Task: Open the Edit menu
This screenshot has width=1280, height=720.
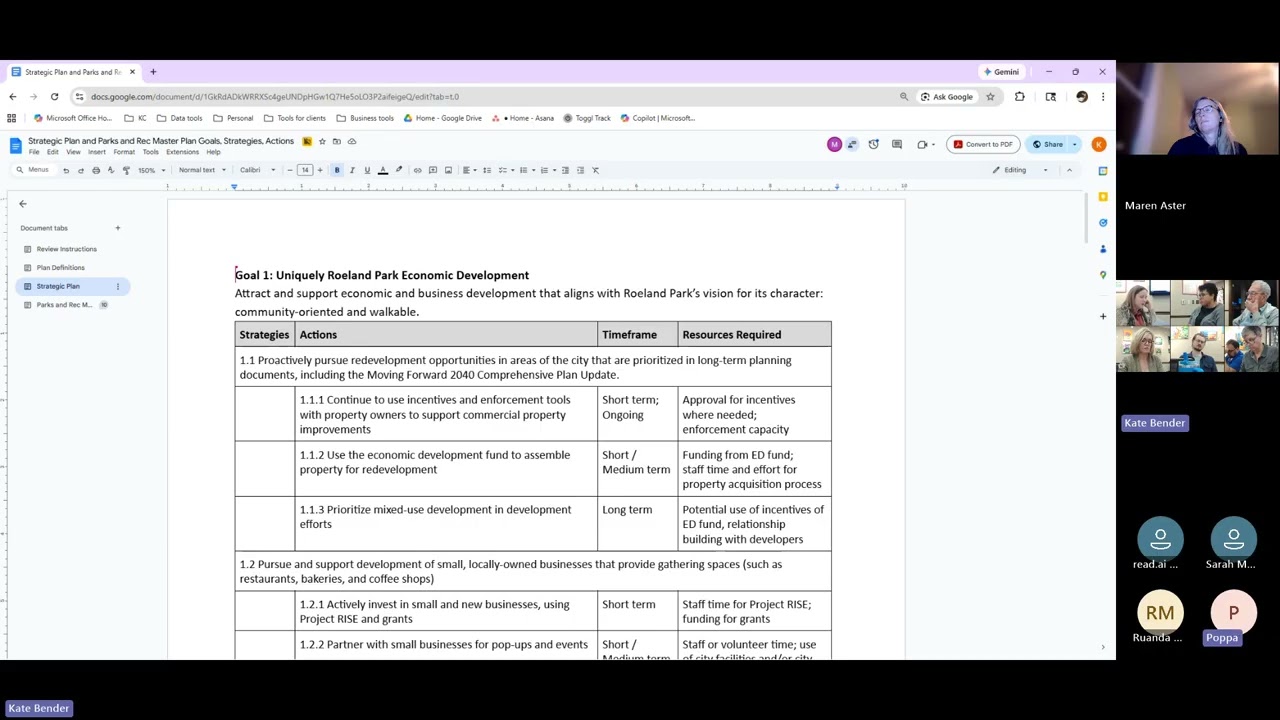Action: point(52,152)
